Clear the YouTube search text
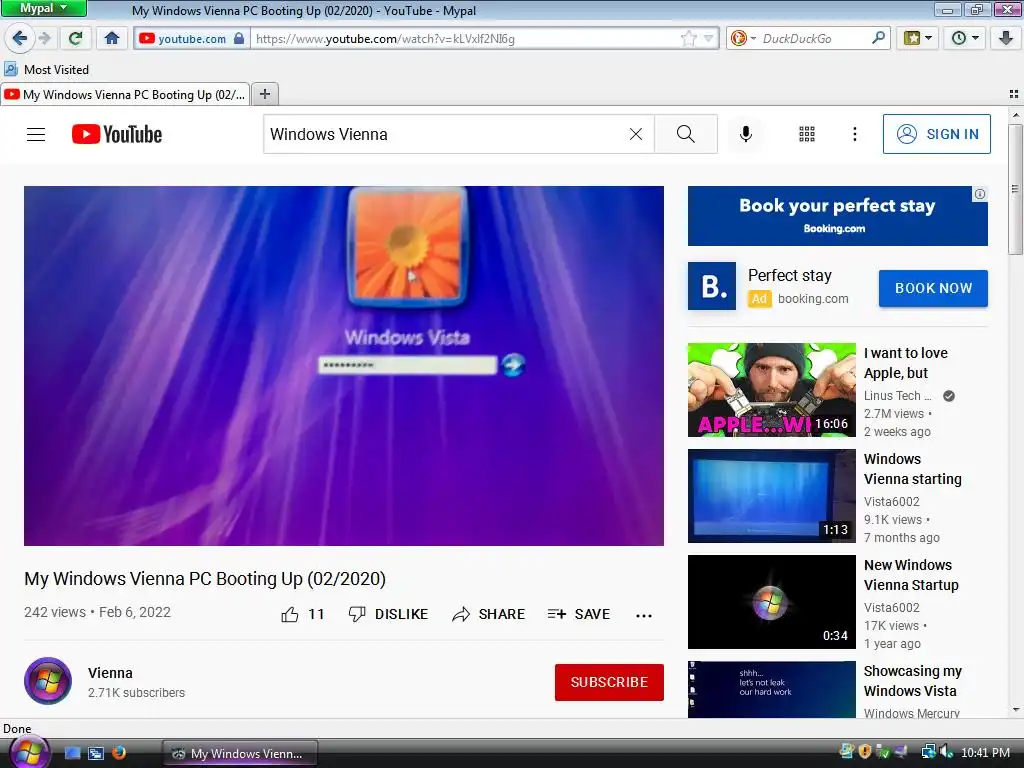This screenshot has height=768, width=1024. tap(635, 135)
